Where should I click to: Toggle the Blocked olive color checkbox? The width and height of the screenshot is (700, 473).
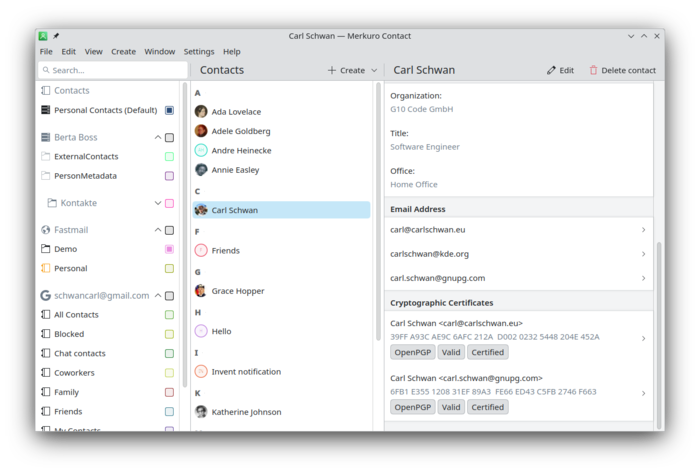pyautogui.click(x=169, y=334)
